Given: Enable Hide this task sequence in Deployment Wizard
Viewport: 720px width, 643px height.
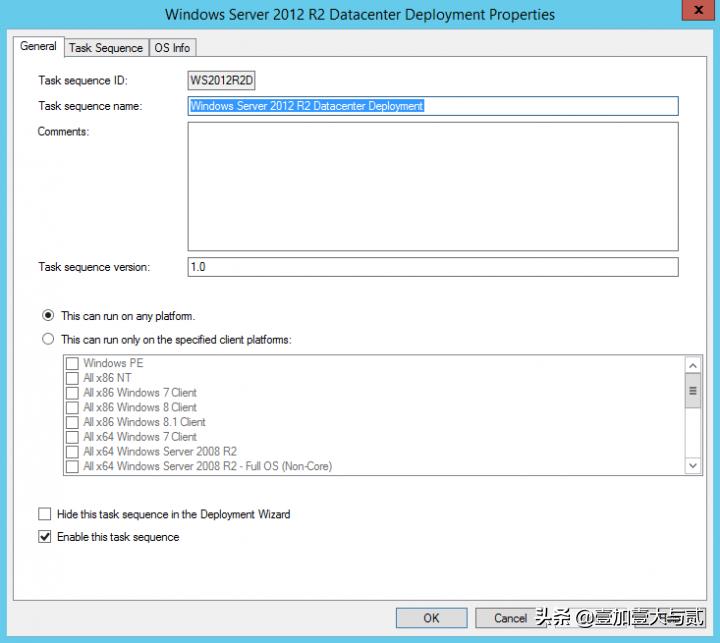Looking at the screenshot, I should (45, 514).
